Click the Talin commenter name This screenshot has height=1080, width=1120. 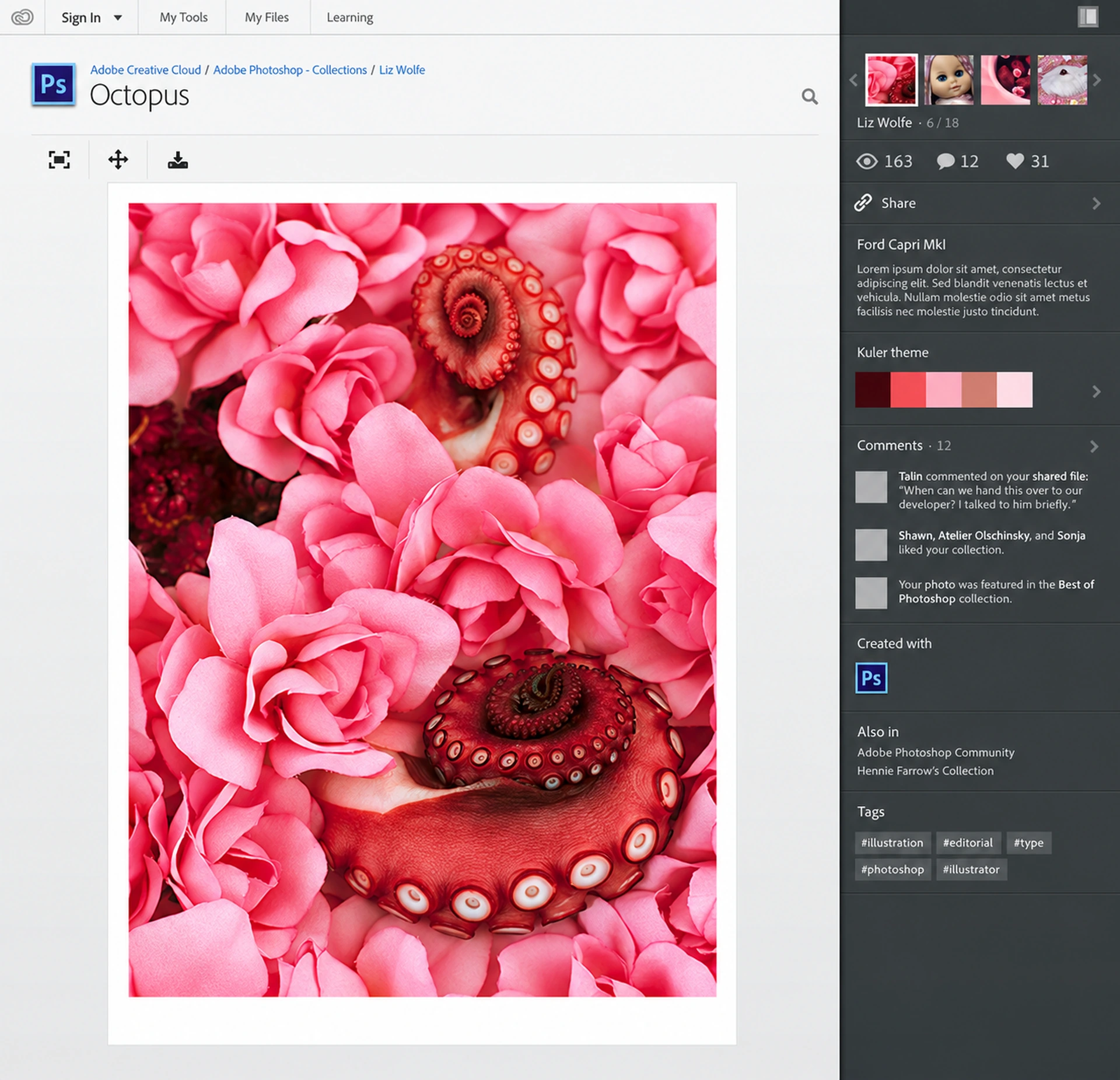910,476
